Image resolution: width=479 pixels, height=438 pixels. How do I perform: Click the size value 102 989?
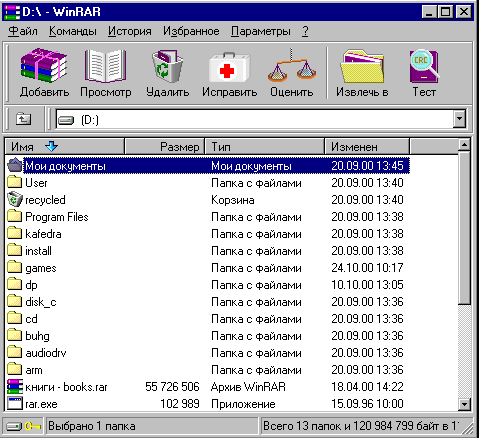click(x=180, y=404)
